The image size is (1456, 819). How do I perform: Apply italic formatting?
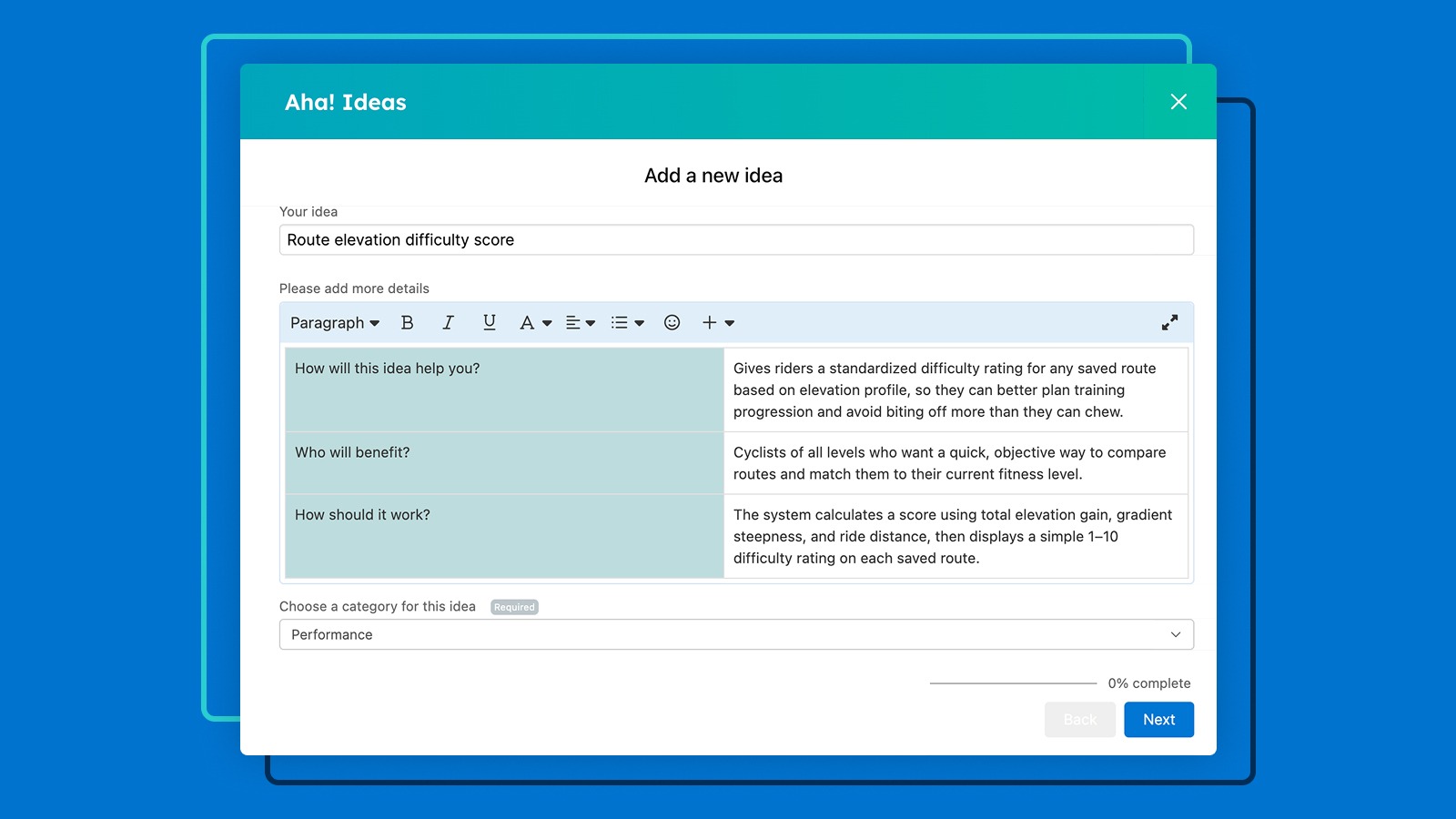pyautogui.click(x=448, y=323)
